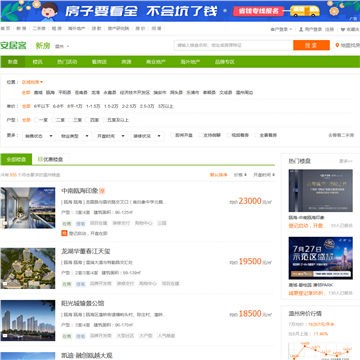
Task: Switch to the 全部楼盘 tab
Action: pyautogui.click(x=16, y=159)
